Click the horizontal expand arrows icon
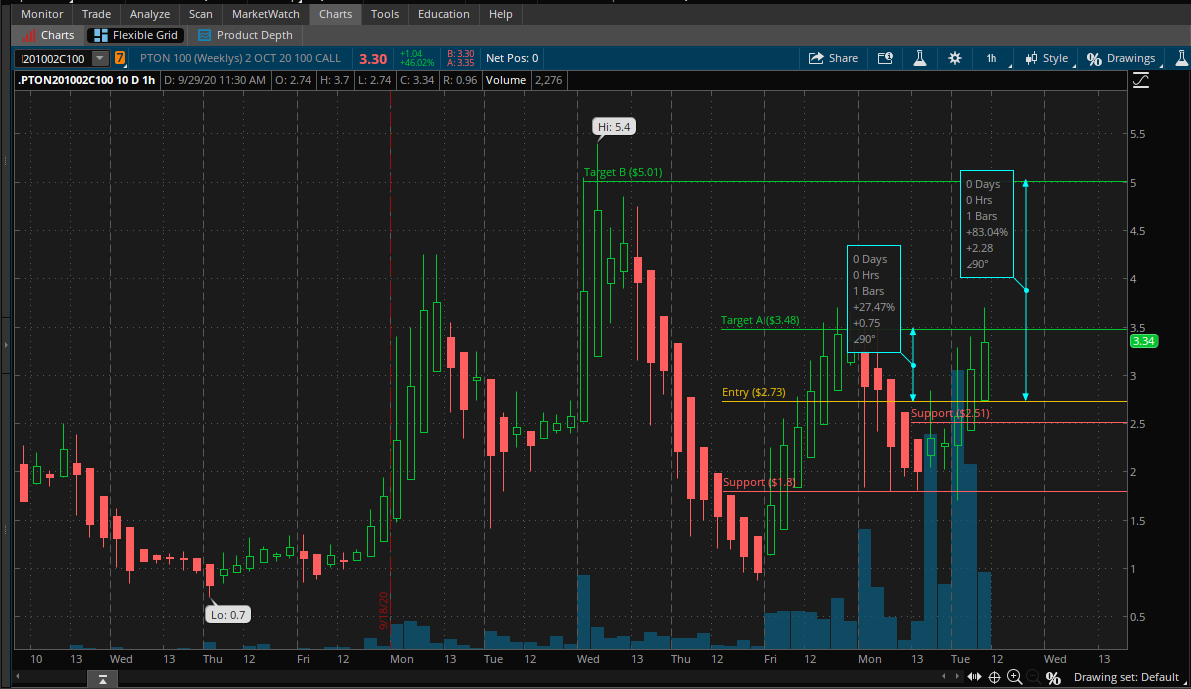The width and height of the screenshot is (1191, 689). click(974, 677)
